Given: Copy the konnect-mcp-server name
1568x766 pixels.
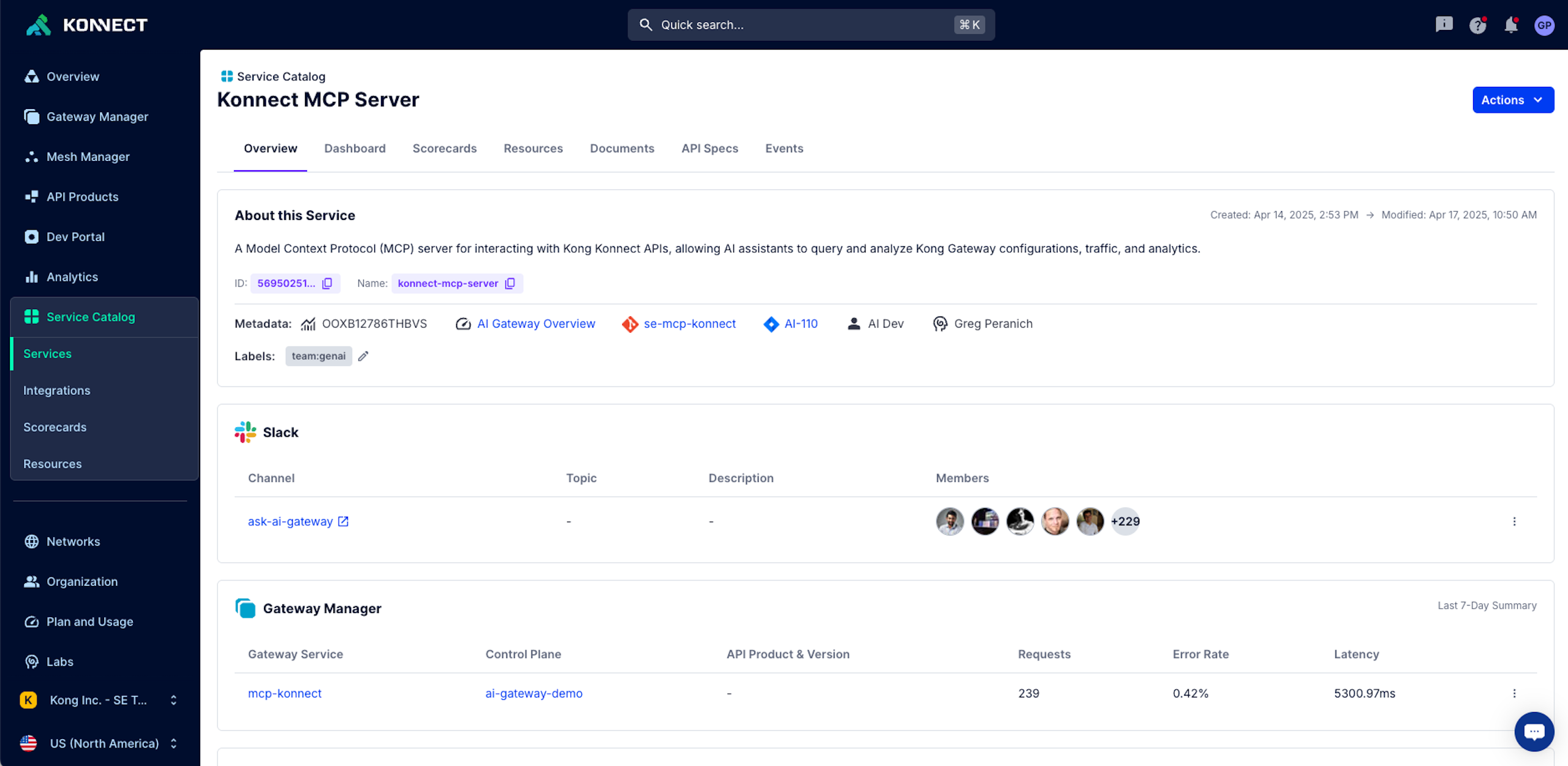Looking at the screenshot, I should pyautogui.click(x=510, y=283).
